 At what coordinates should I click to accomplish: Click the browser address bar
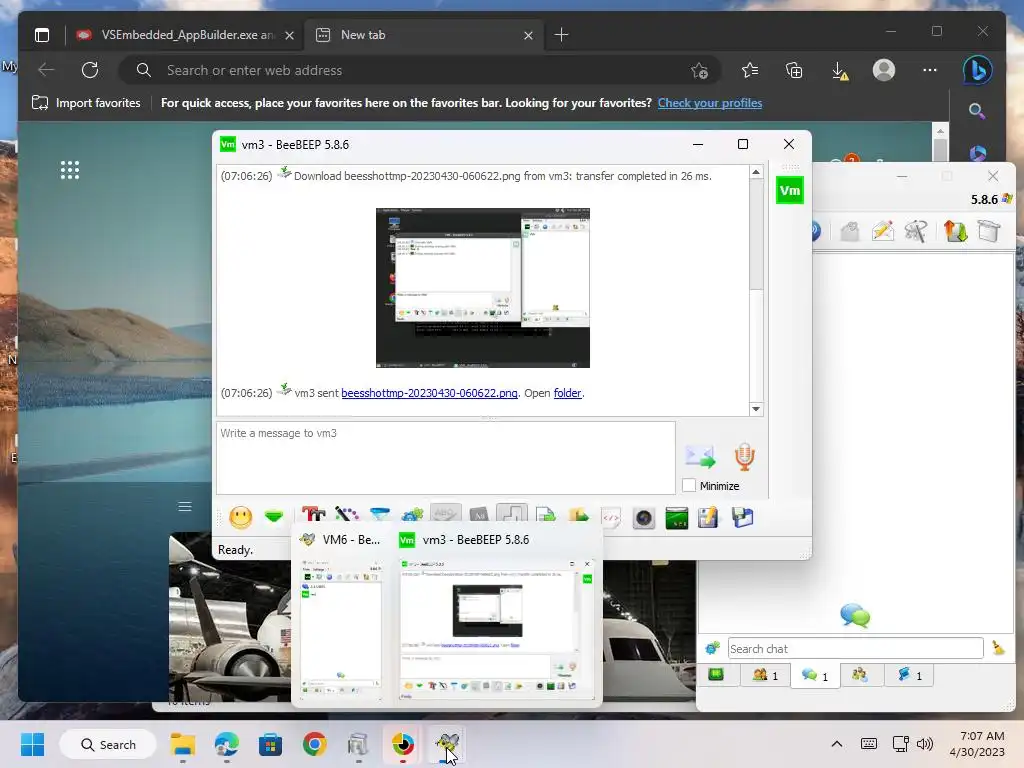coord(419,70)
